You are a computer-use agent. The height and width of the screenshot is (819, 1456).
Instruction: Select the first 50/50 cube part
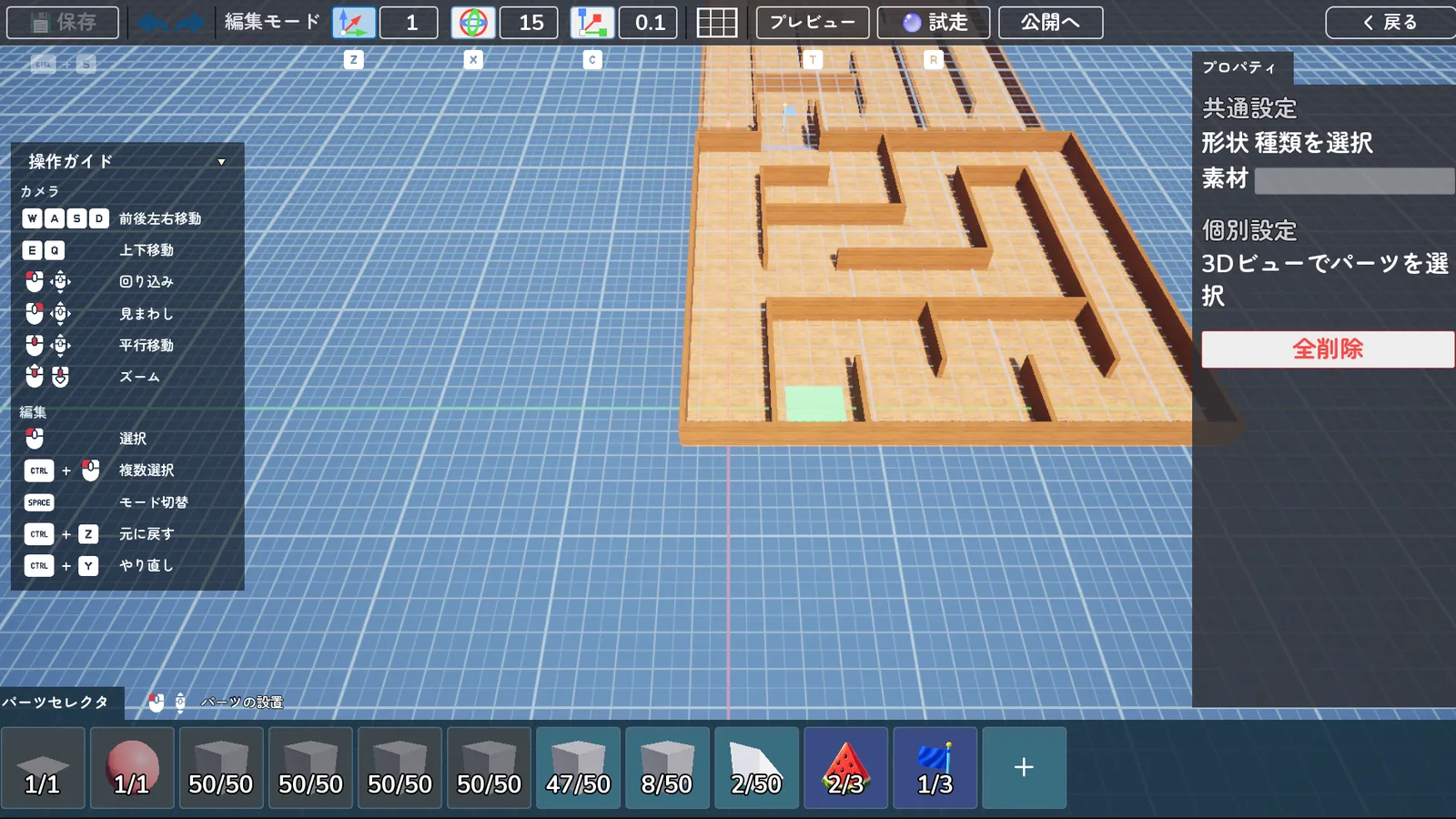(x=221, y=767)
